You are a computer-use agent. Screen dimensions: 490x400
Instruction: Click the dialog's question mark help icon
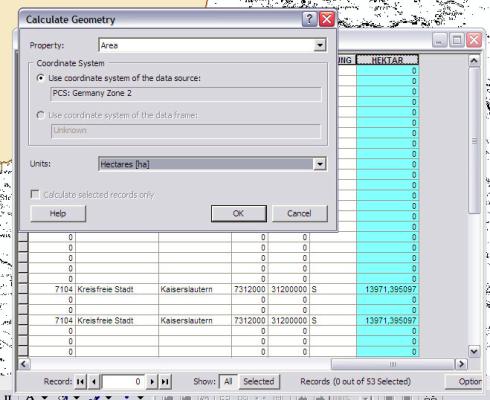coord(309,19)
